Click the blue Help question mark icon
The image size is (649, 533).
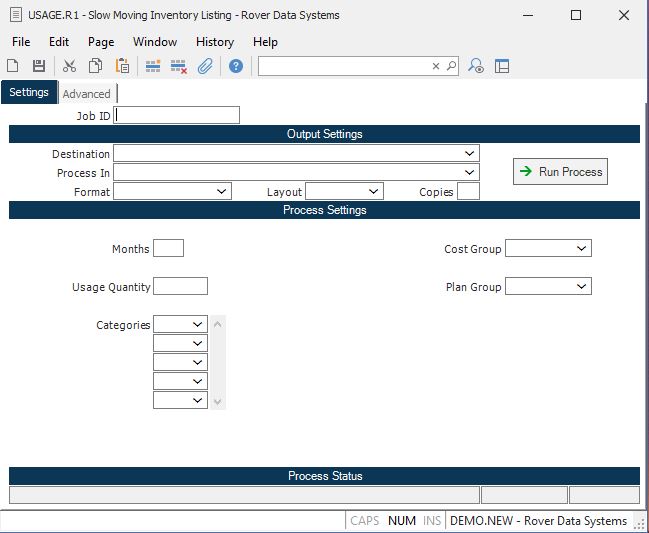(x=236, y=66)
